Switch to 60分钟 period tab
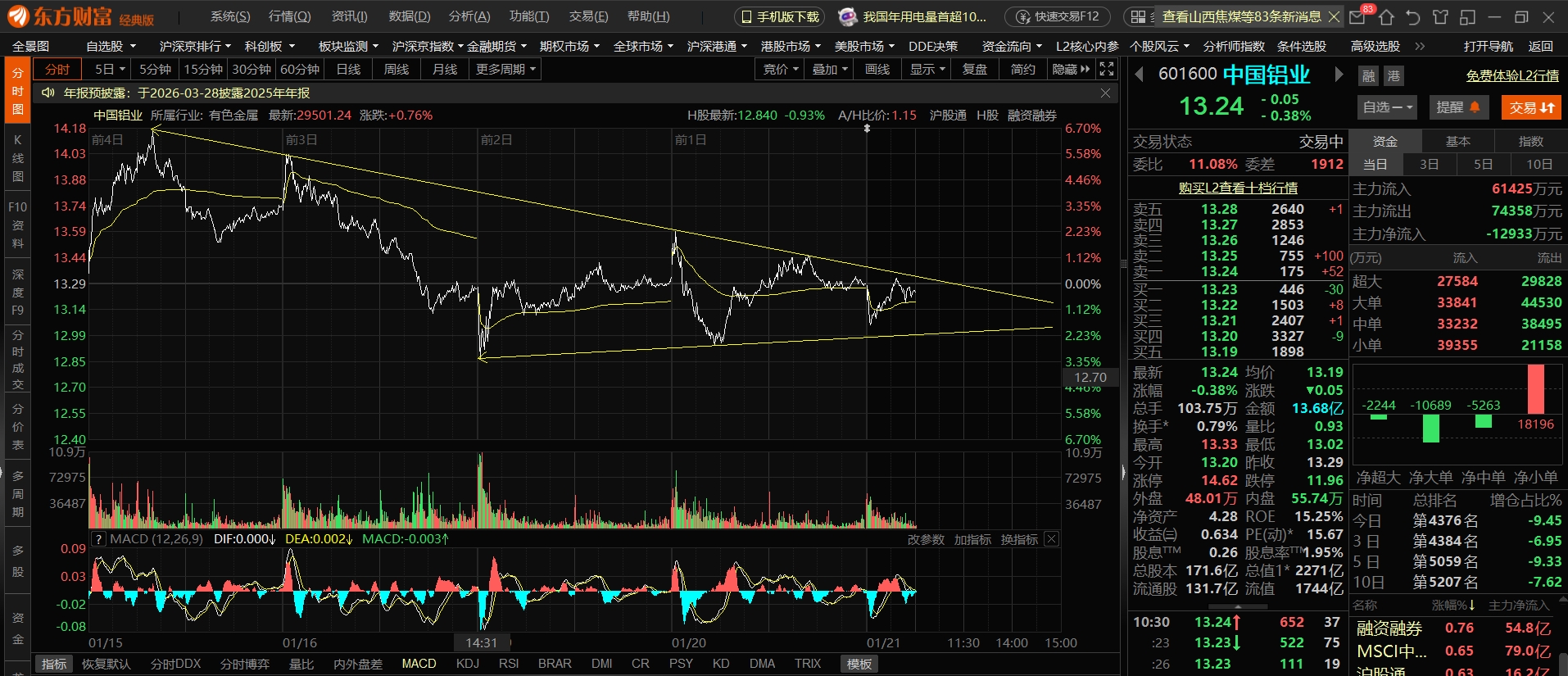Image resolution: width=1568 pixels, height=676 pixels. coord(300,70)
